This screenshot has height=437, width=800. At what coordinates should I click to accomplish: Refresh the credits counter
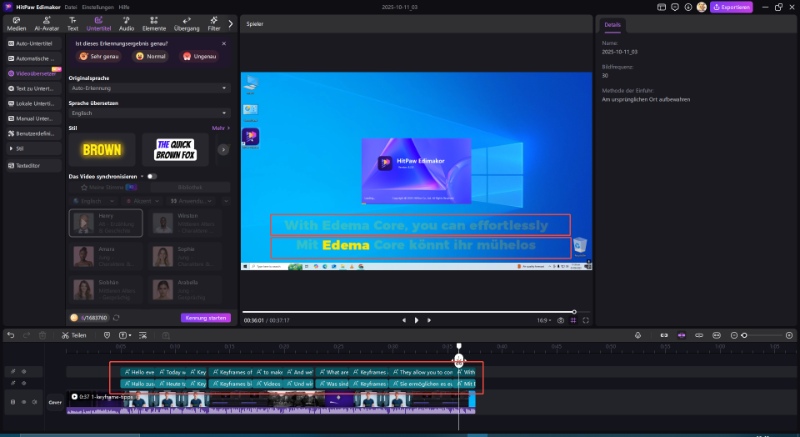click(x=116, y=318)
